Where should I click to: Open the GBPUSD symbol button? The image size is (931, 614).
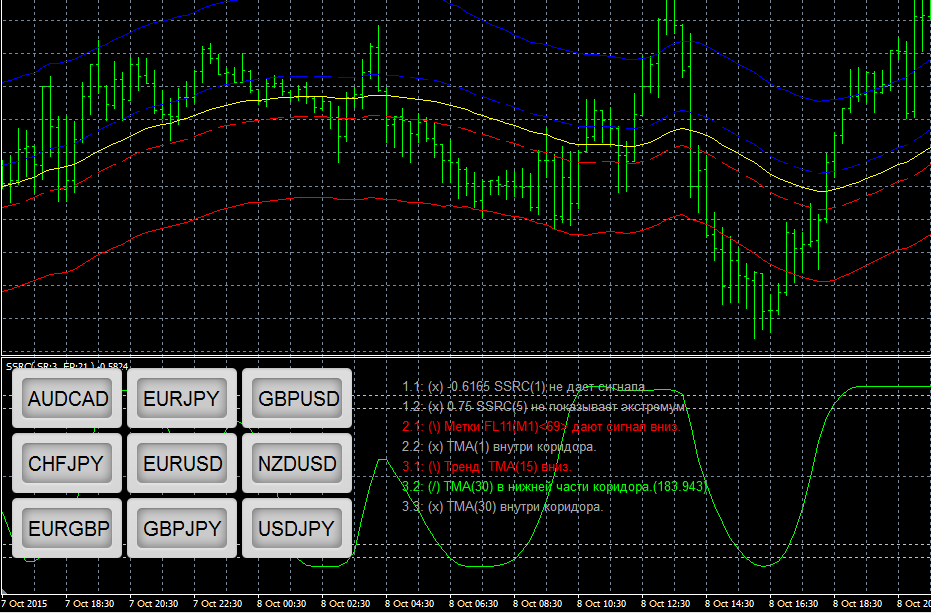coord(297,398)
